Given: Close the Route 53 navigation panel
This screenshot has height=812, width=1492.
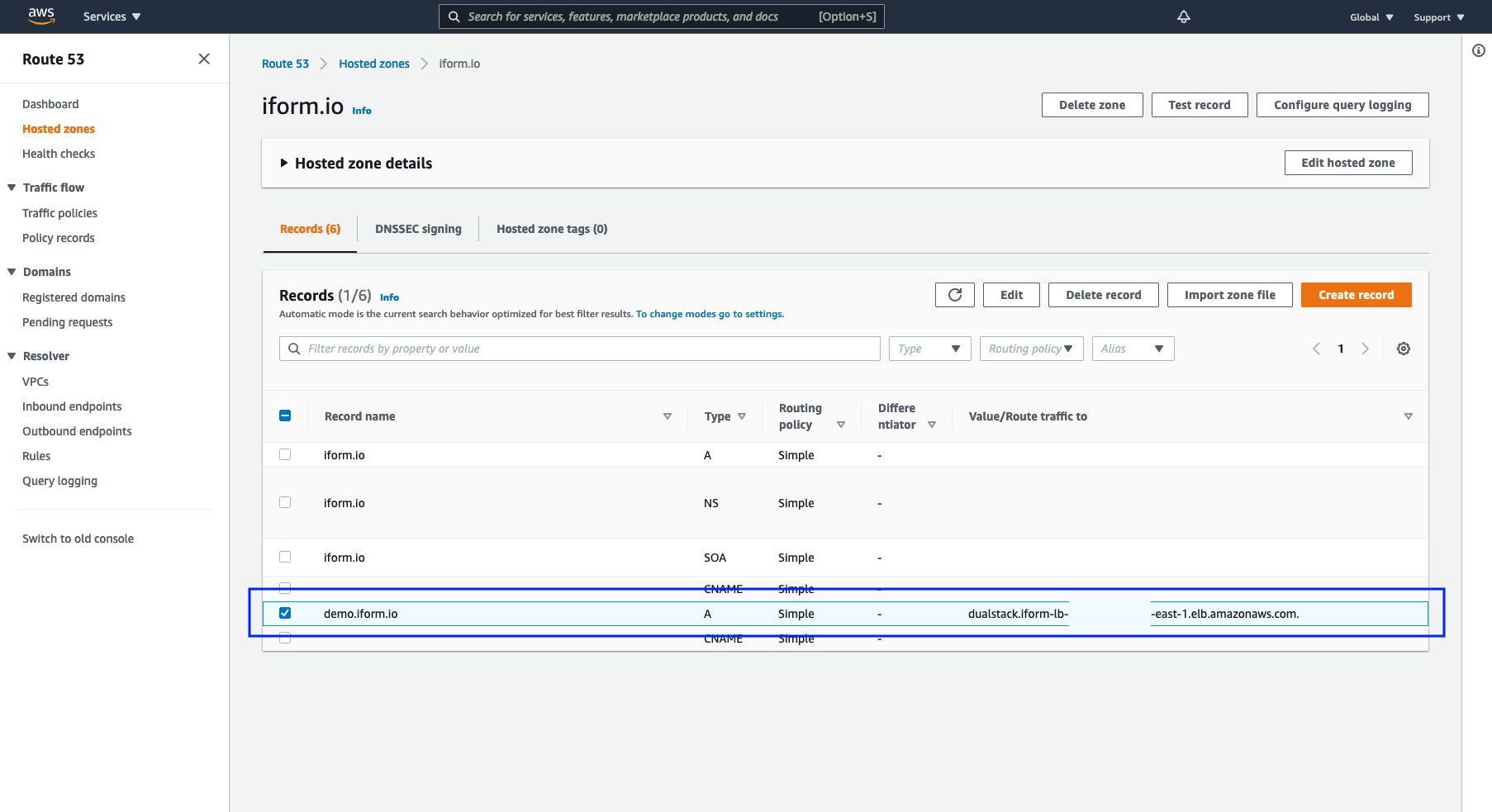Looking at the screenshot, I should coord(204,59).
